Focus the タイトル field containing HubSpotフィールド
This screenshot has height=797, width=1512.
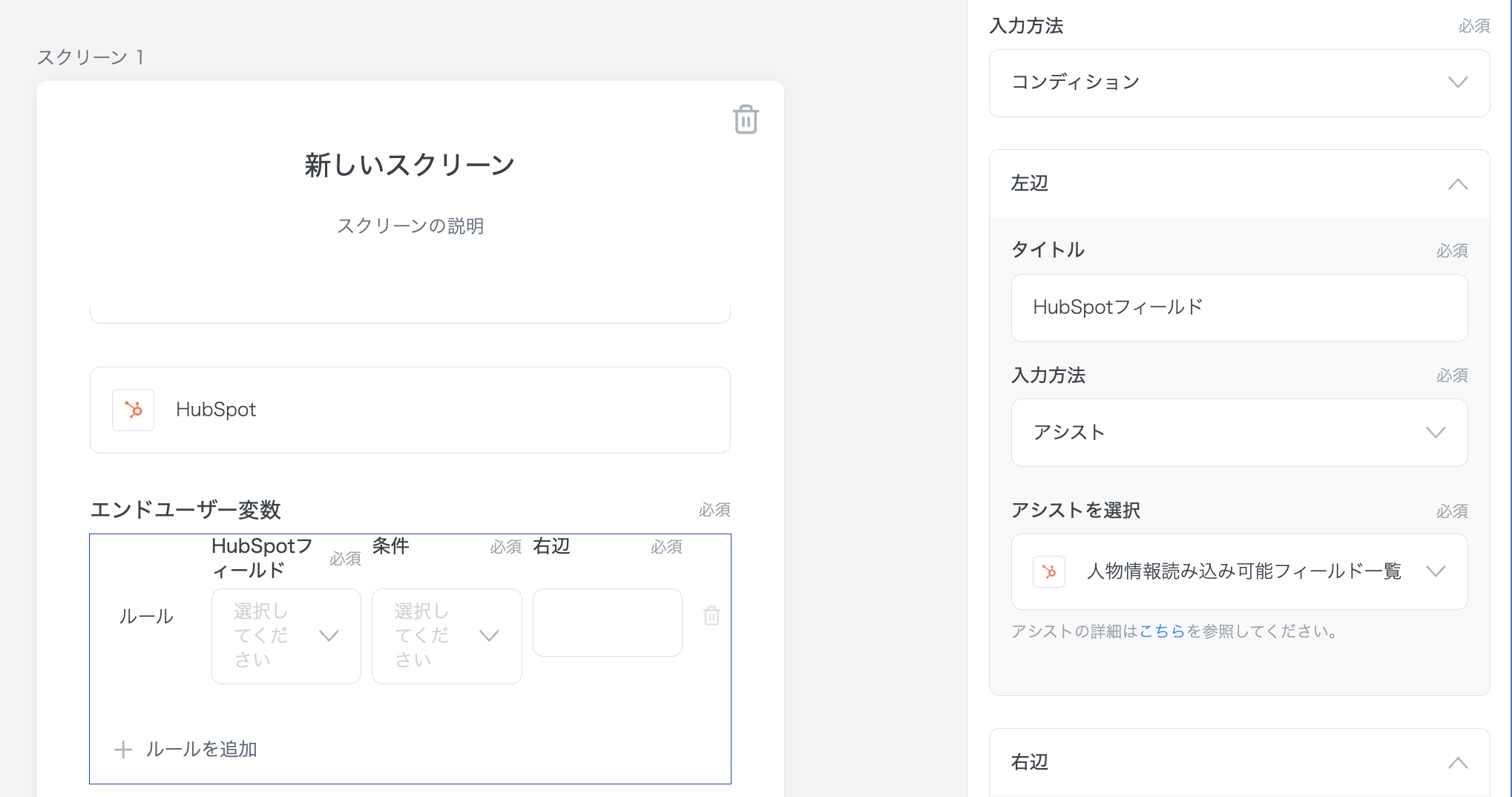(1239, 308)
